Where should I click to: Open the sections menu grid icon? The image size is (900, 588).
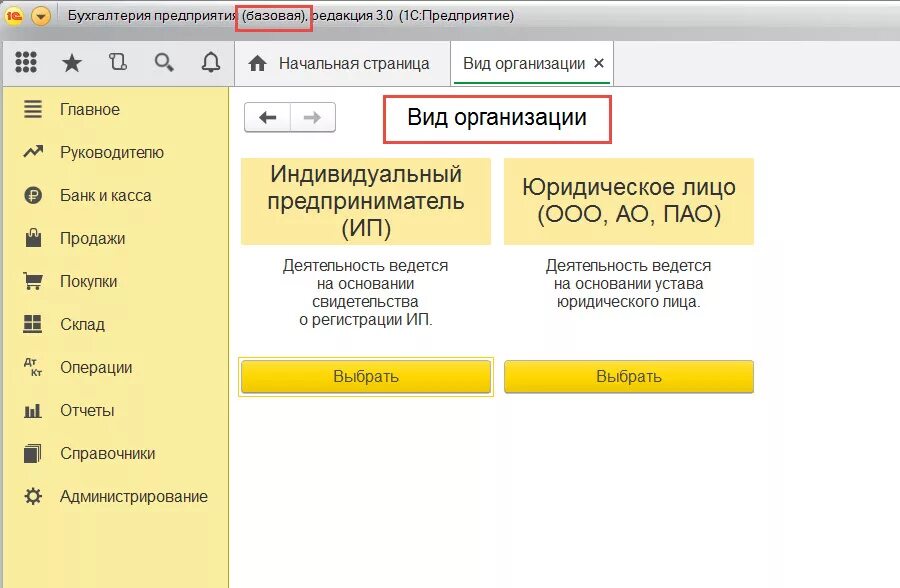(x=26, y=62)
